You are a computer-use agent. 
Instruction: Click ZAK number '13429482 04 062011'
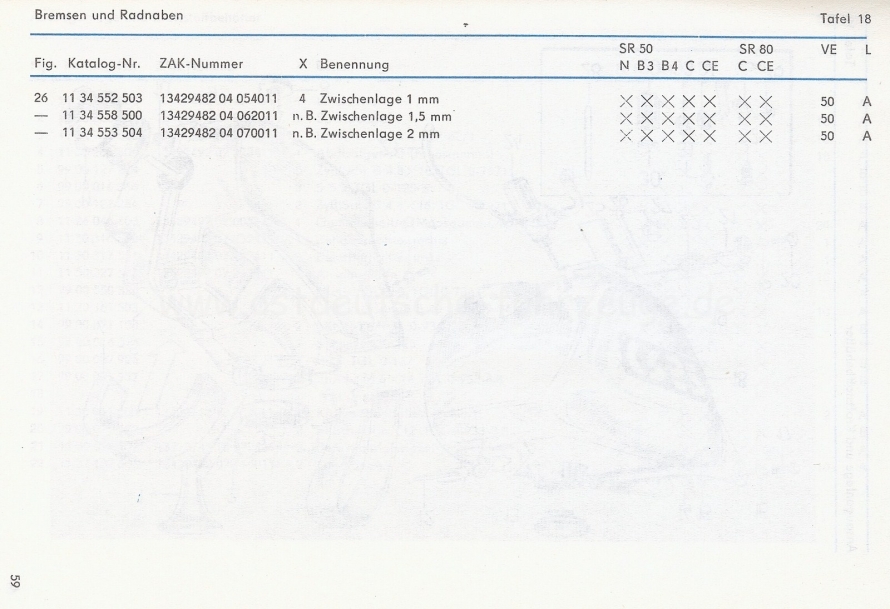click(x=219, y=116)
